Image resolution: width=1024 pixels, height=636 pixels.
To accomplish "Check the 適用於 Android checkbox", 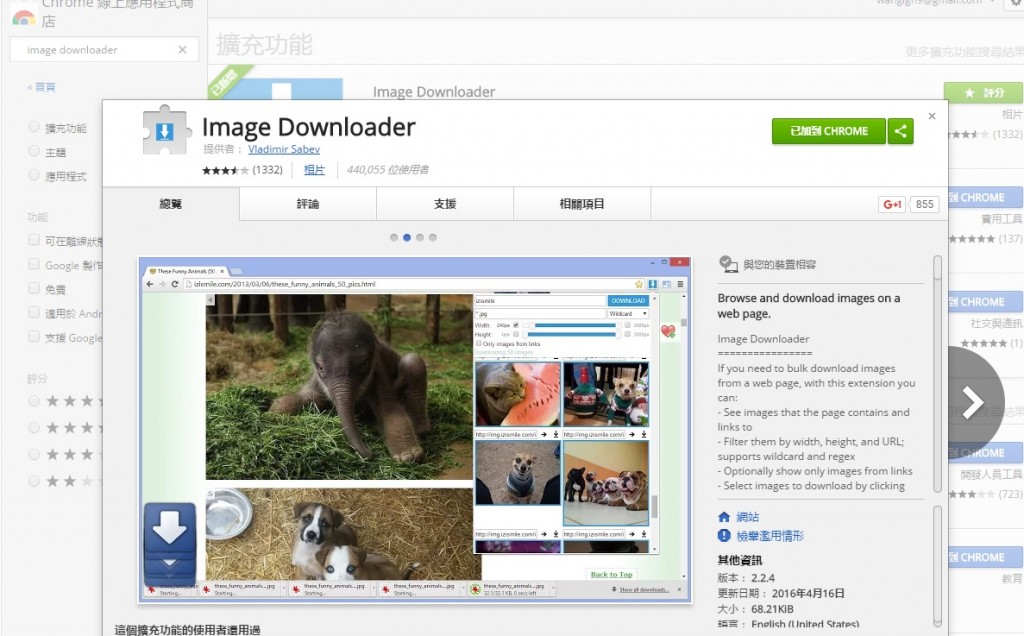I will pos(34,313).
